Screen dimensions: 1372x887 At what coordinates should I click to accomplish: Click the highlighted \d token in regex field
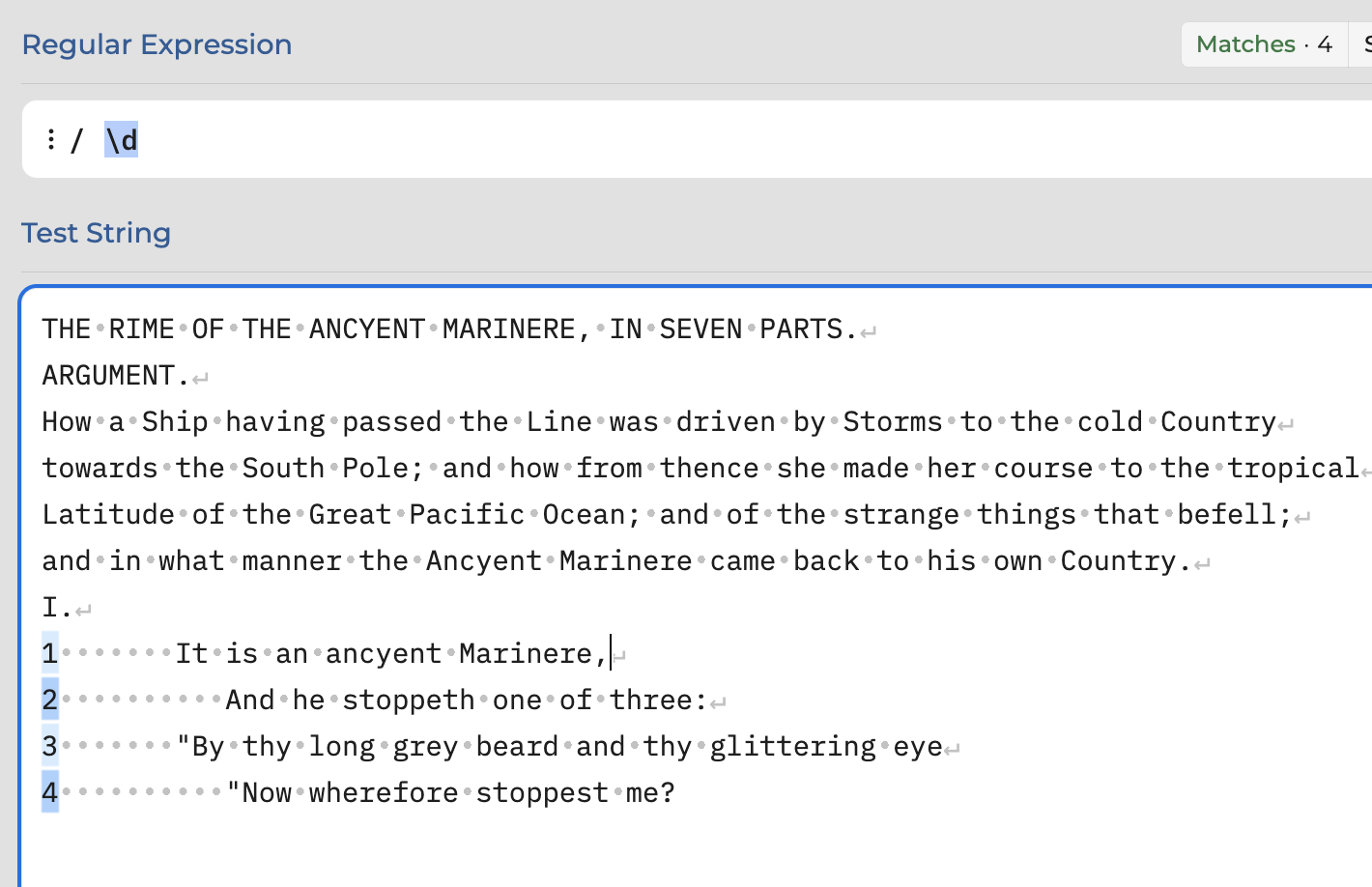[122, 140]
